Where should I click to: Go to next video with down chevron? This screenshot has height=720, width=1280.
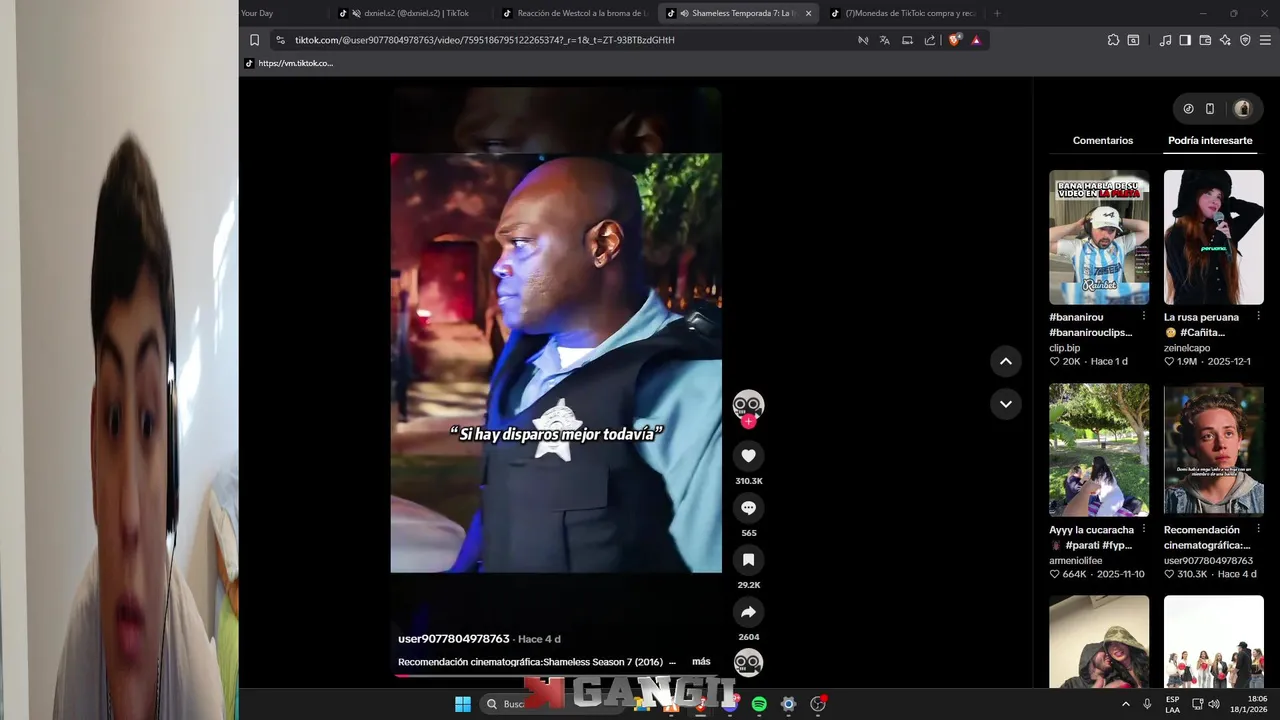pyautogui.click(x=1006, y=404)
